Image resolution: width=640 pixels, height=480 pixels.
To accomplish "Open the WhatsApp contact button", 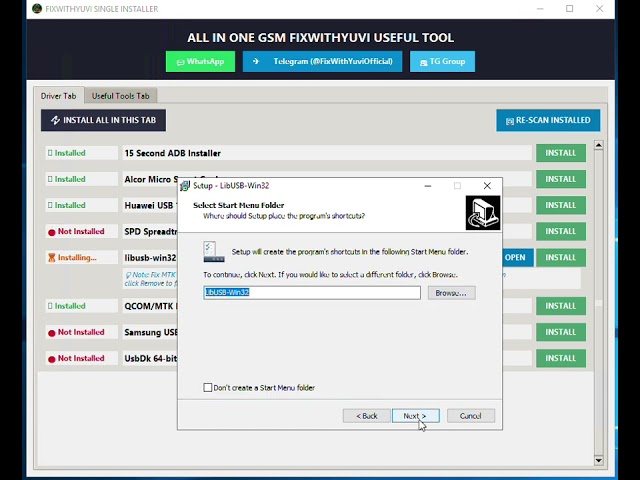I will (x=200, y=62).
